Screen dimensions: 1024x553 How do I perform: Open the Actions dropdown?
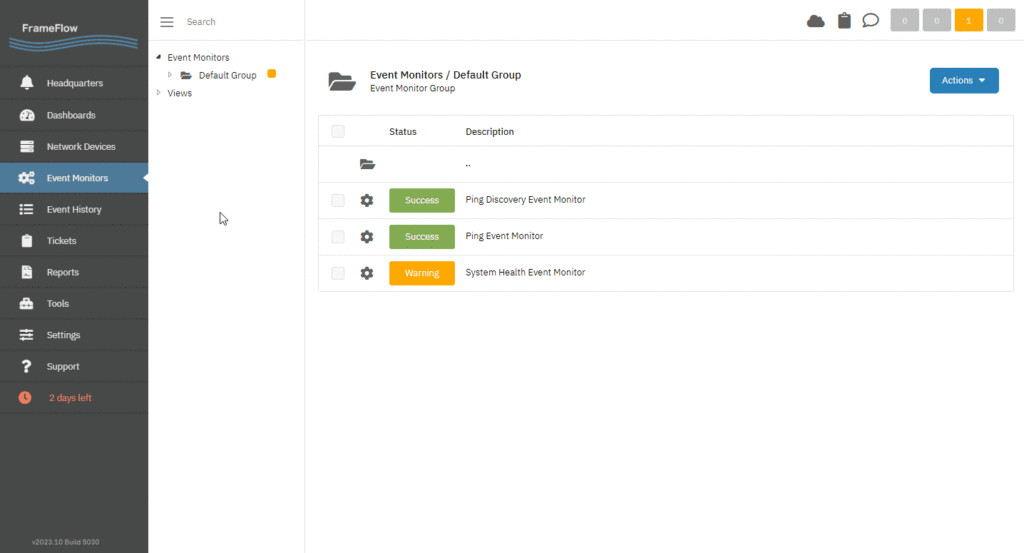[x=964, y=80]
